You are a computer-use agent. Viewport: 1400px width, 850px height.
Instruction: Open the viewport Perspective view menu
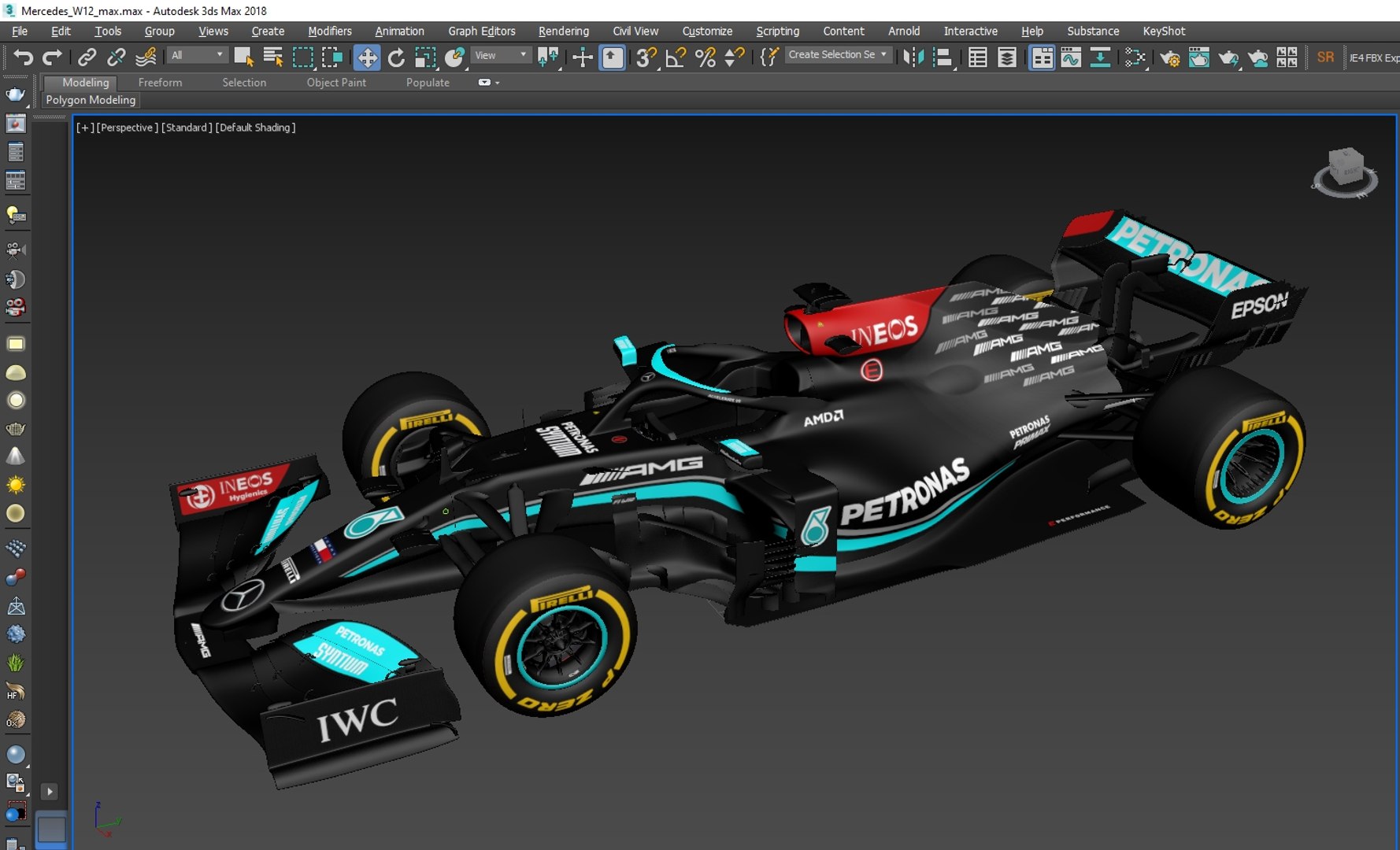click(x=127, y=128)
